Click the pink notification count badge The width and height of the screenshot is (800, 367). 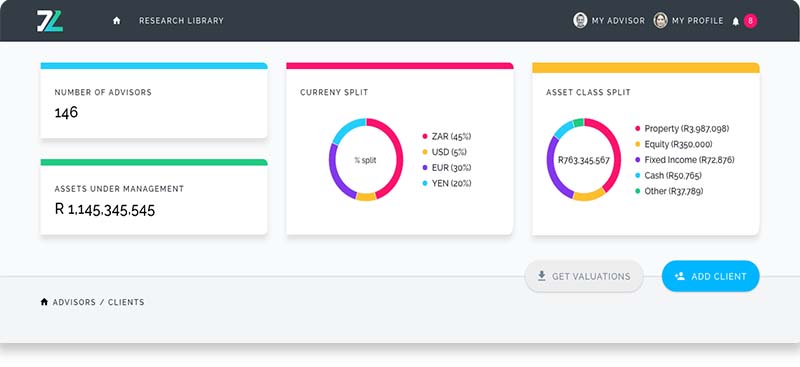point(751,21)
